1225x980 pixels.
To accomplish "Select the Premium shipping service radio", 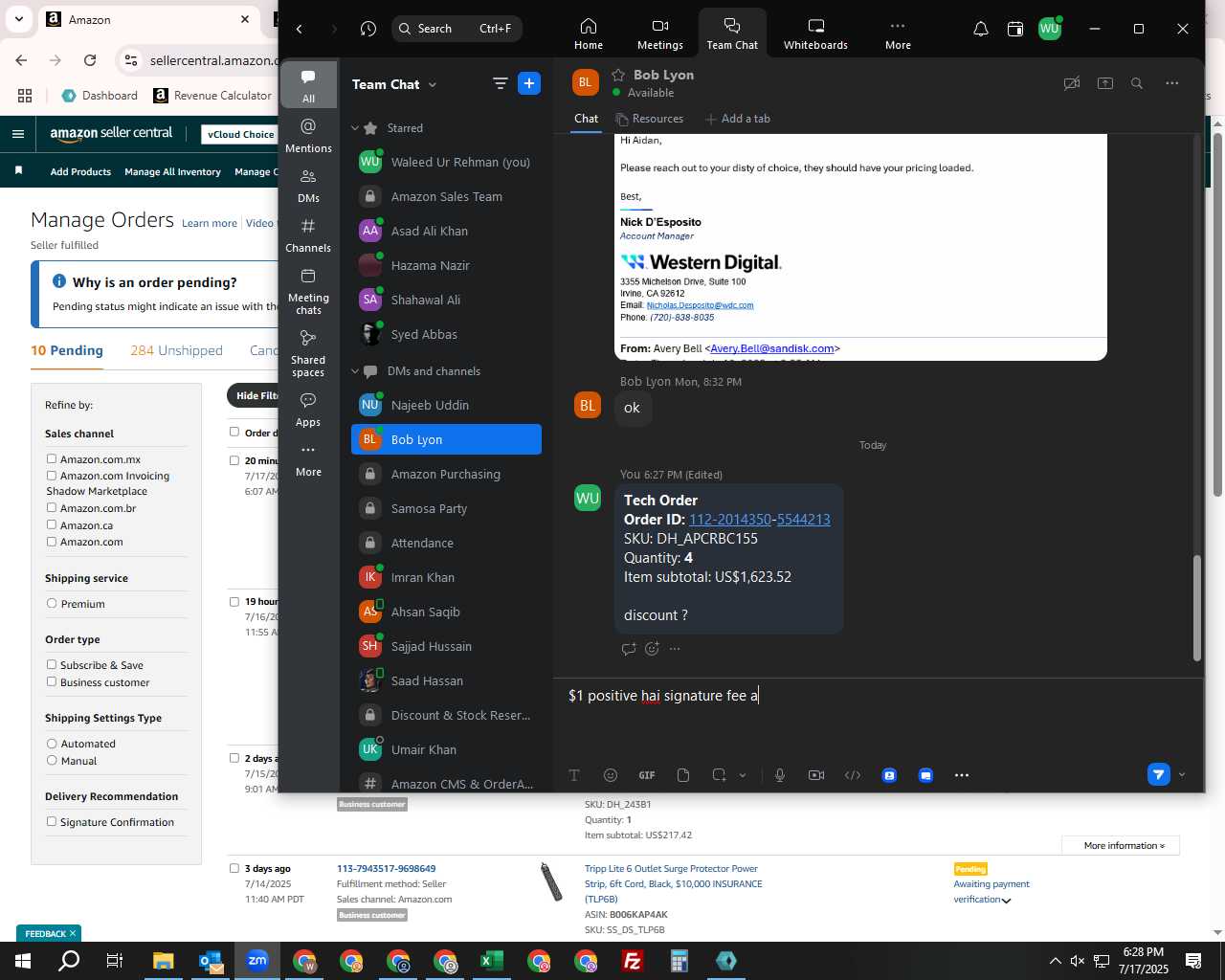I will click(52, 604).
